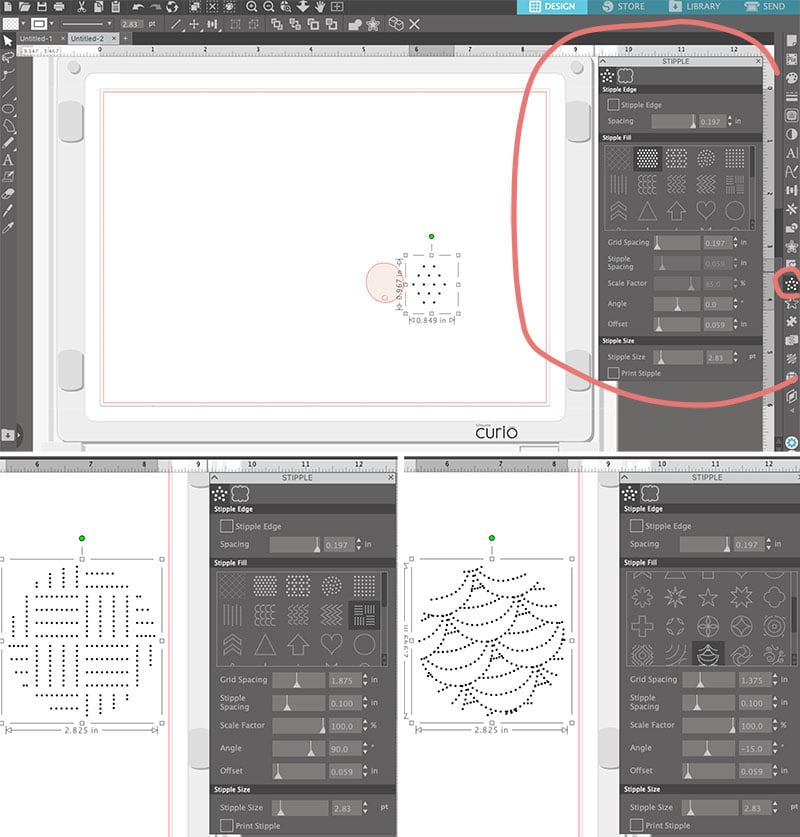Tick Stipple Edge checkbox in top Stipple panel

pos(613,105)
